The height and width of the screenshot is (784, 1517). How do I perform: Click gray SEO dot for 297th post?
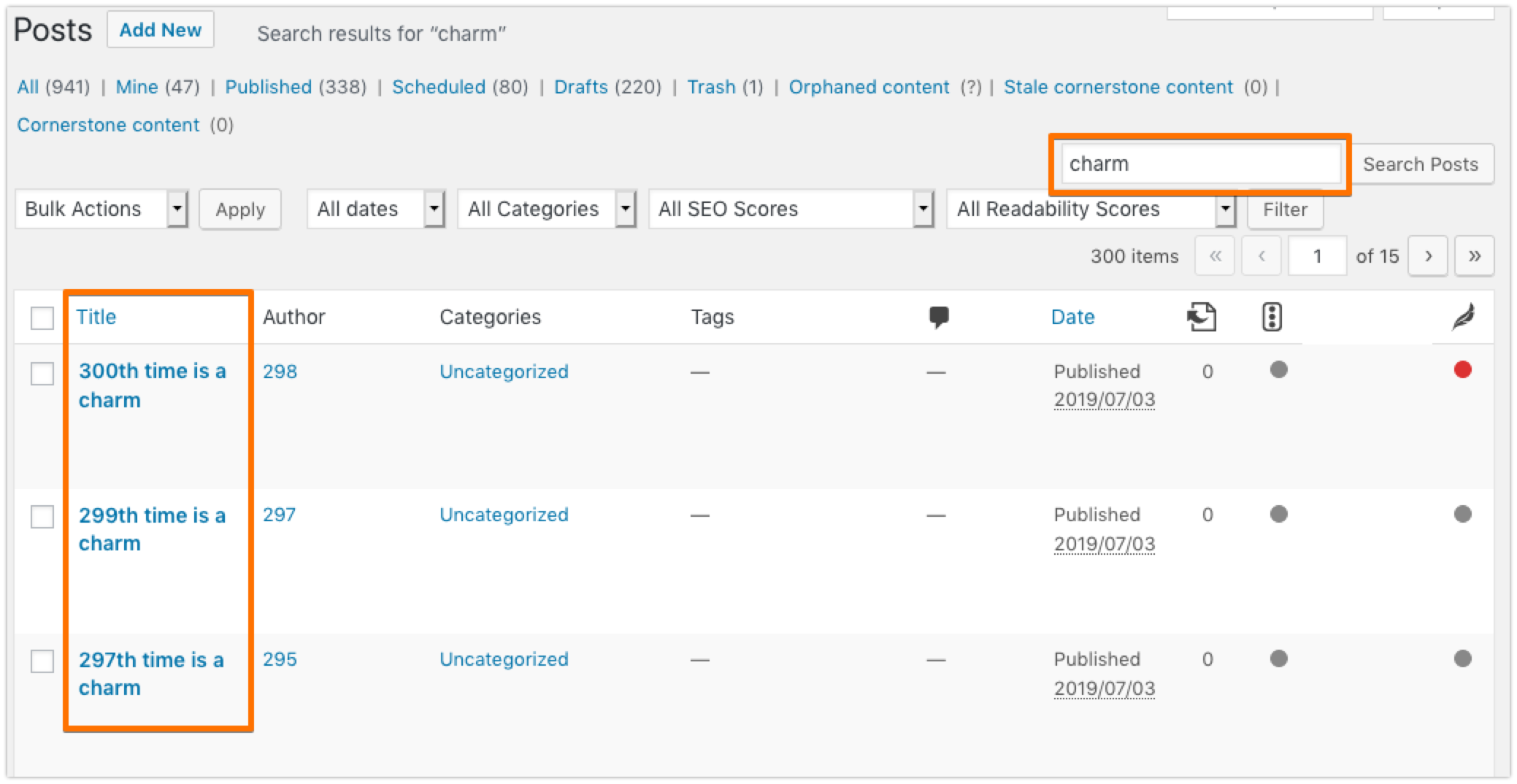(1278, 658)
